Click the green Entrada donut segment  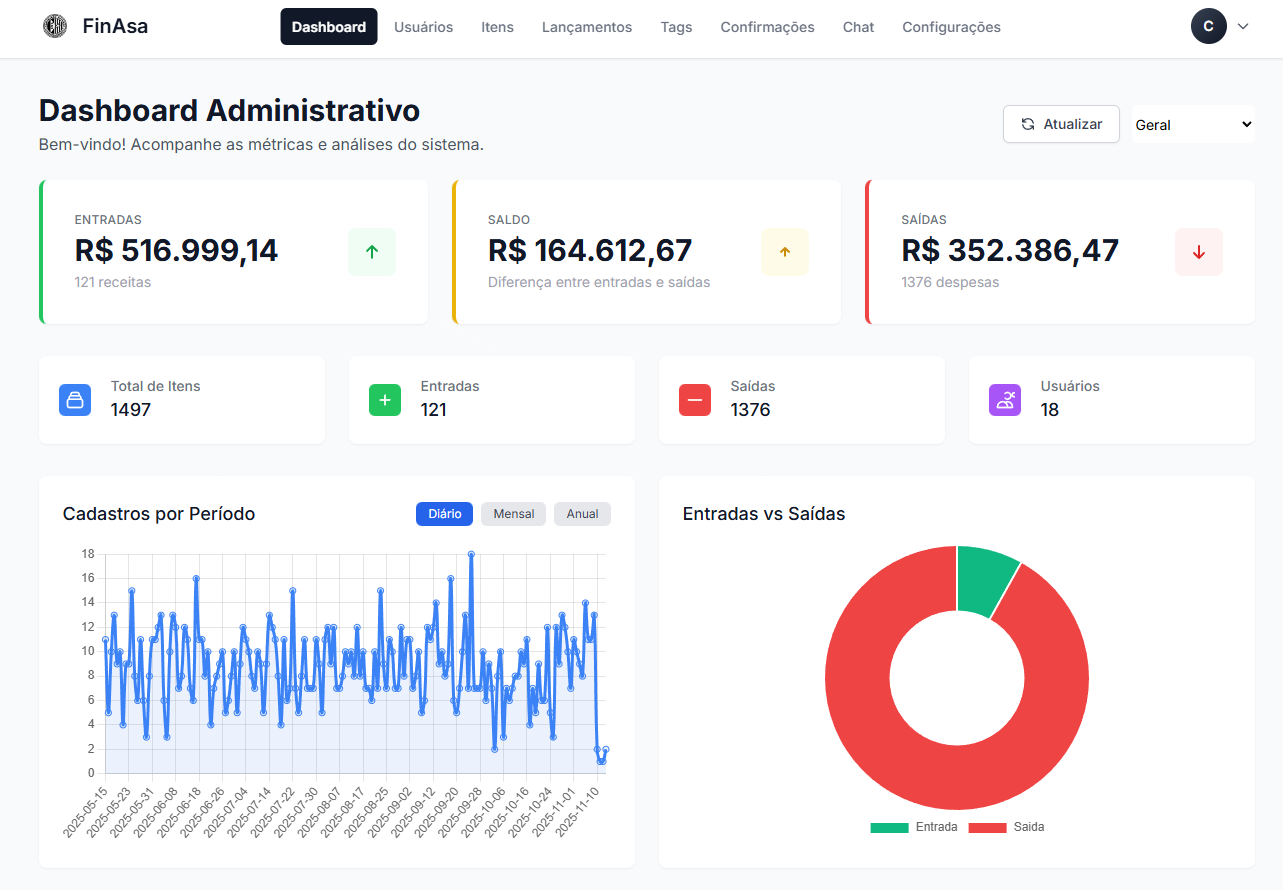coord(984,582)
